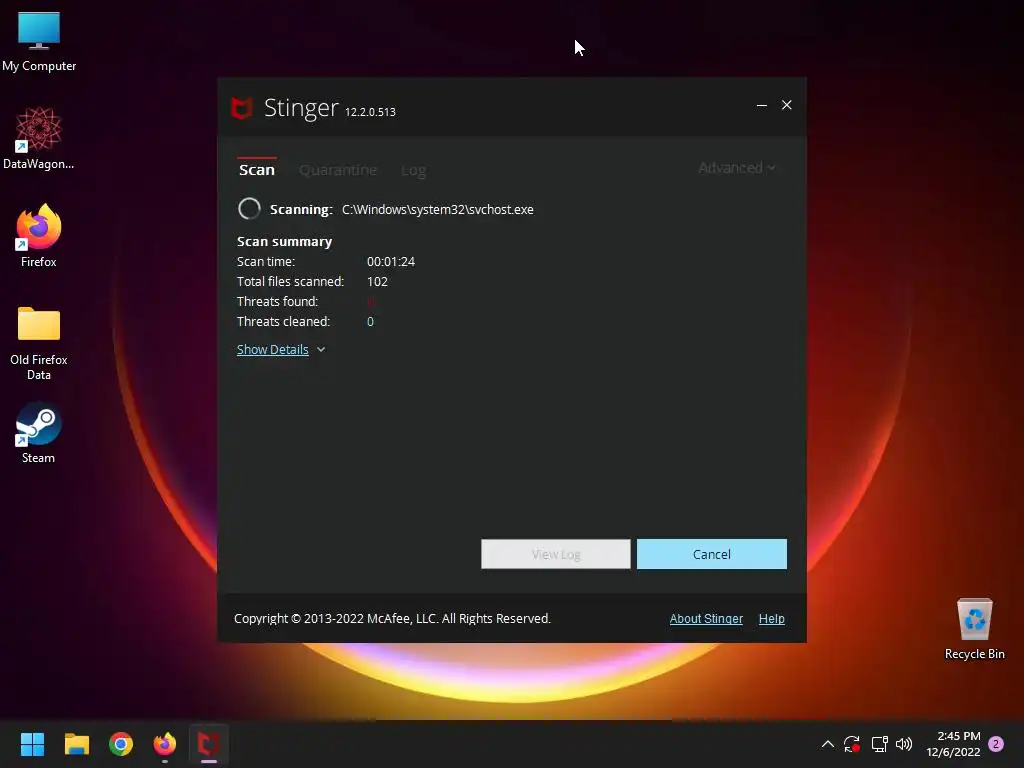Open the notification count badge
Image resolution: width=1024 pixels, height=768 pixels.
click(996, 744)
